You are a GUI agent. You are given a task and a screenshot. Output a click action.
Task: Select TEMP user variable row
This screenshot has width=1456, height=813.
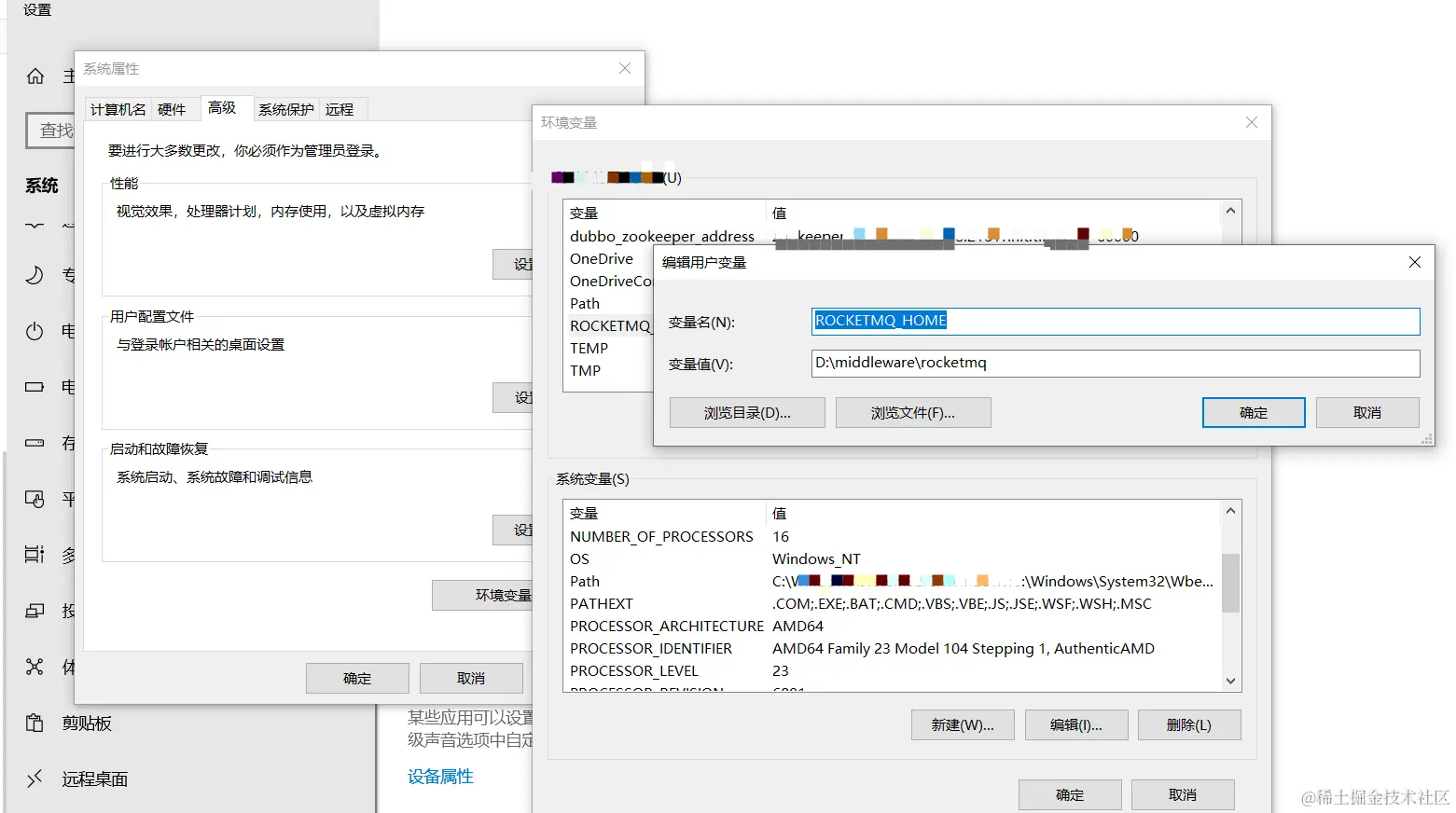pos(609,348)
